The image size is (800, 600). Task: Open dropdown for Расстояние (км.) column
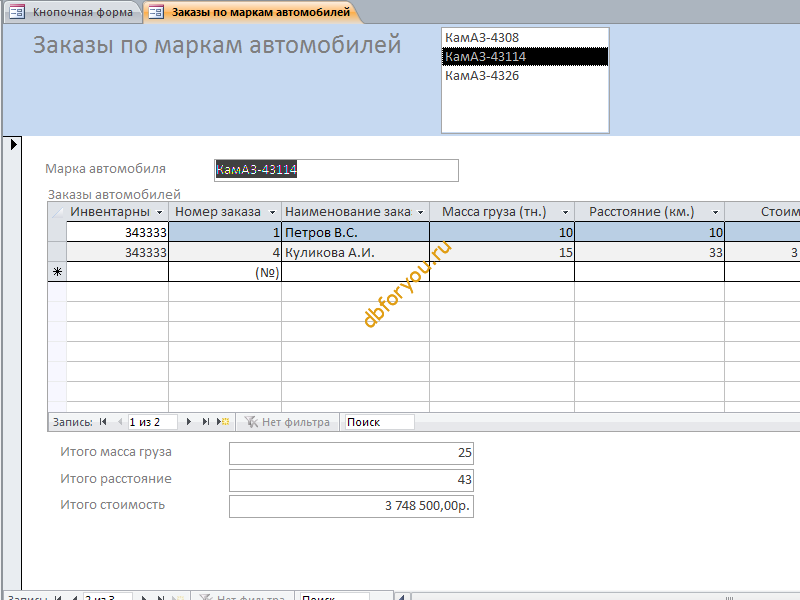coord(715,212)
